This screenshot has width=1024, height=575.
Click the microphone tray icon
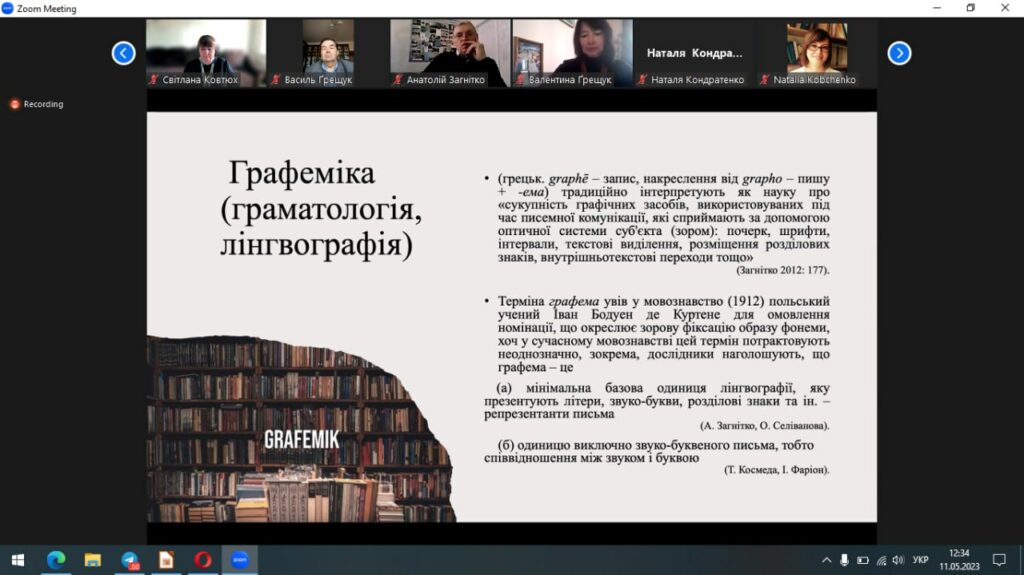click(844, 560)
